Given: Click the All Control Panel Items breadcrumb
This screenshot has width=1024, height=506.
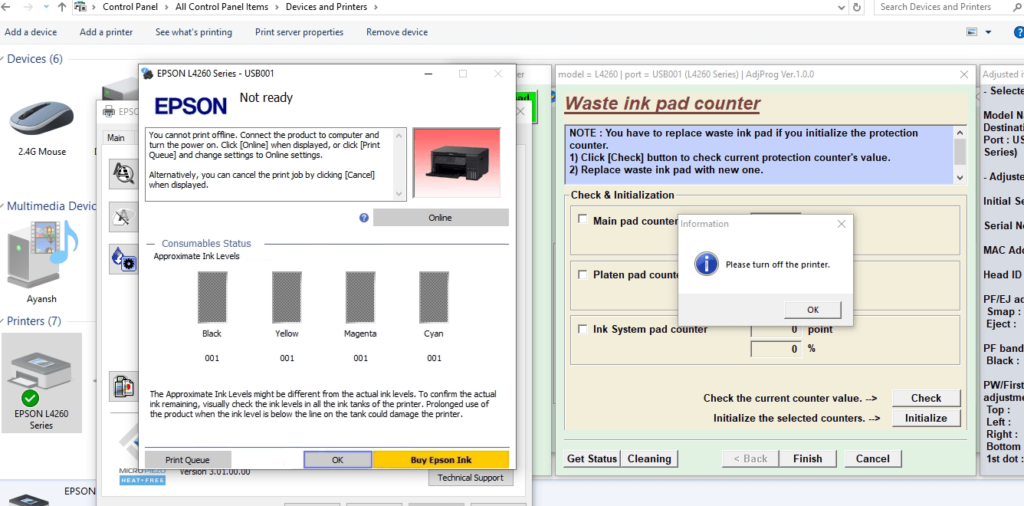Looking at the screenshot, I should 222,7.
